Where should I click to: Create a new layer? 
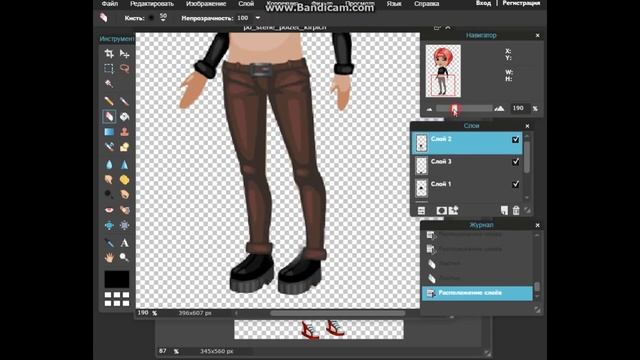(504, 211)
